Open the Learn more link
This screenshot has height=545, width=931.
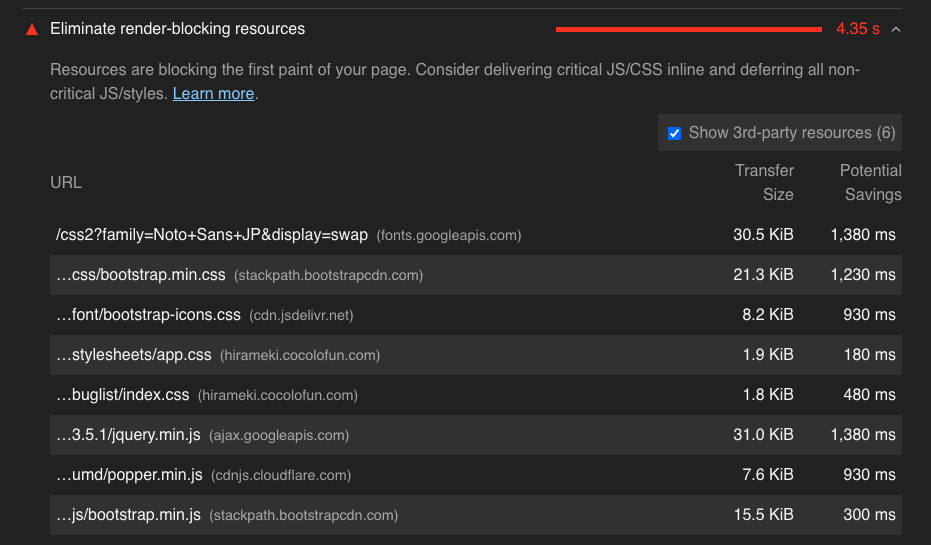point(213,94)
